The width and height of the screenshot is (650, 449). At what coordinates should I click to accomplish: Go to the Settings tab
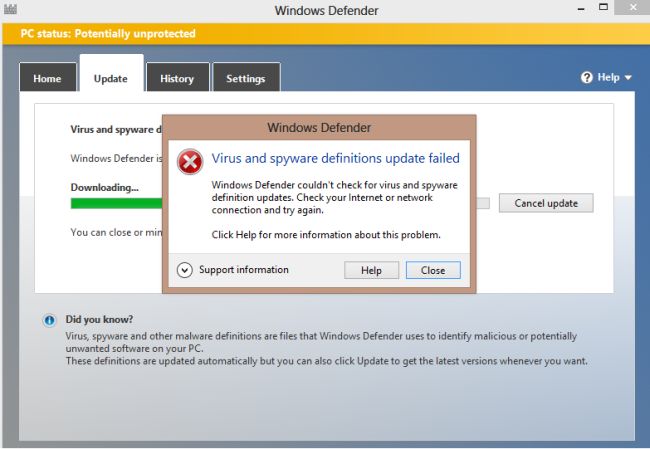click(245, 78)
